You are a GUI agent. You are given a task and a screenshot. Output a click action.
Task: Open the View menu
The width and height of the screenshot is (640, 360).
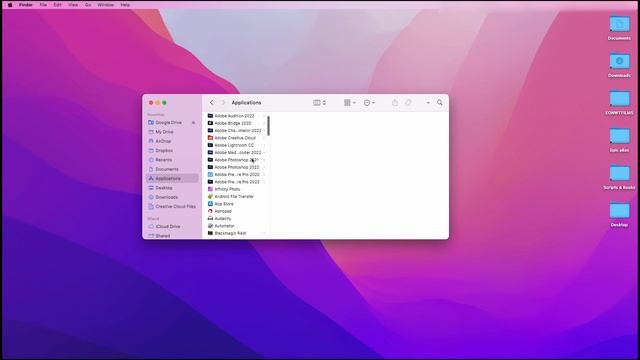coord(73,5)
